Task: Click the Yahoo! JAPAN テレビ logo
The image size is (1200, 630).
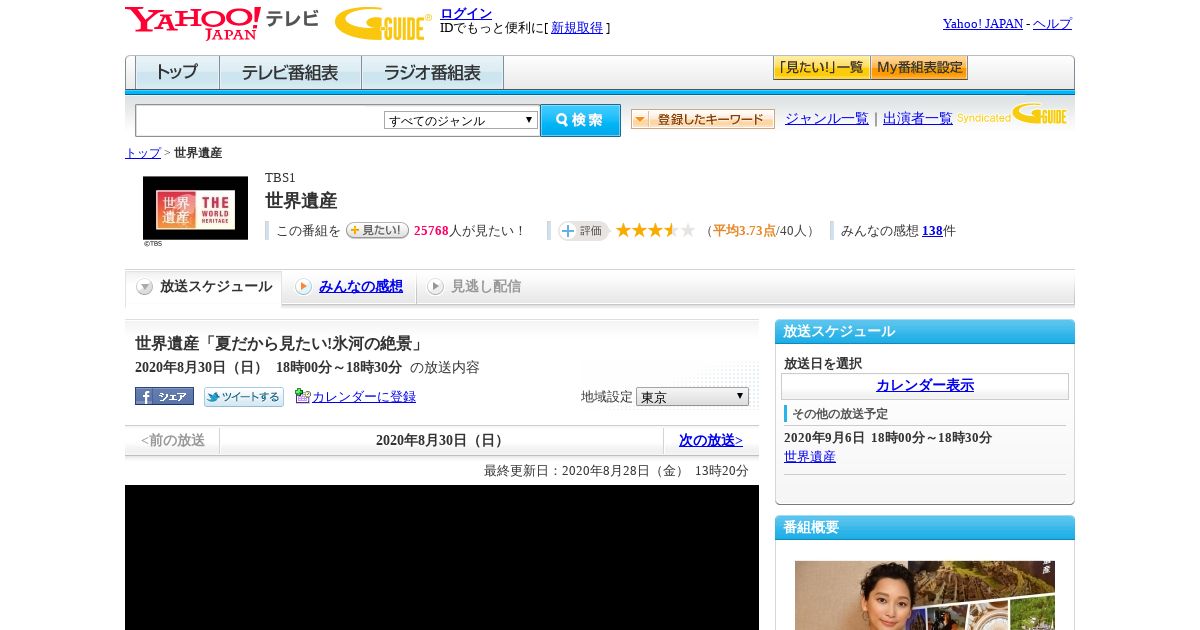Action: (x=222, y=23)
